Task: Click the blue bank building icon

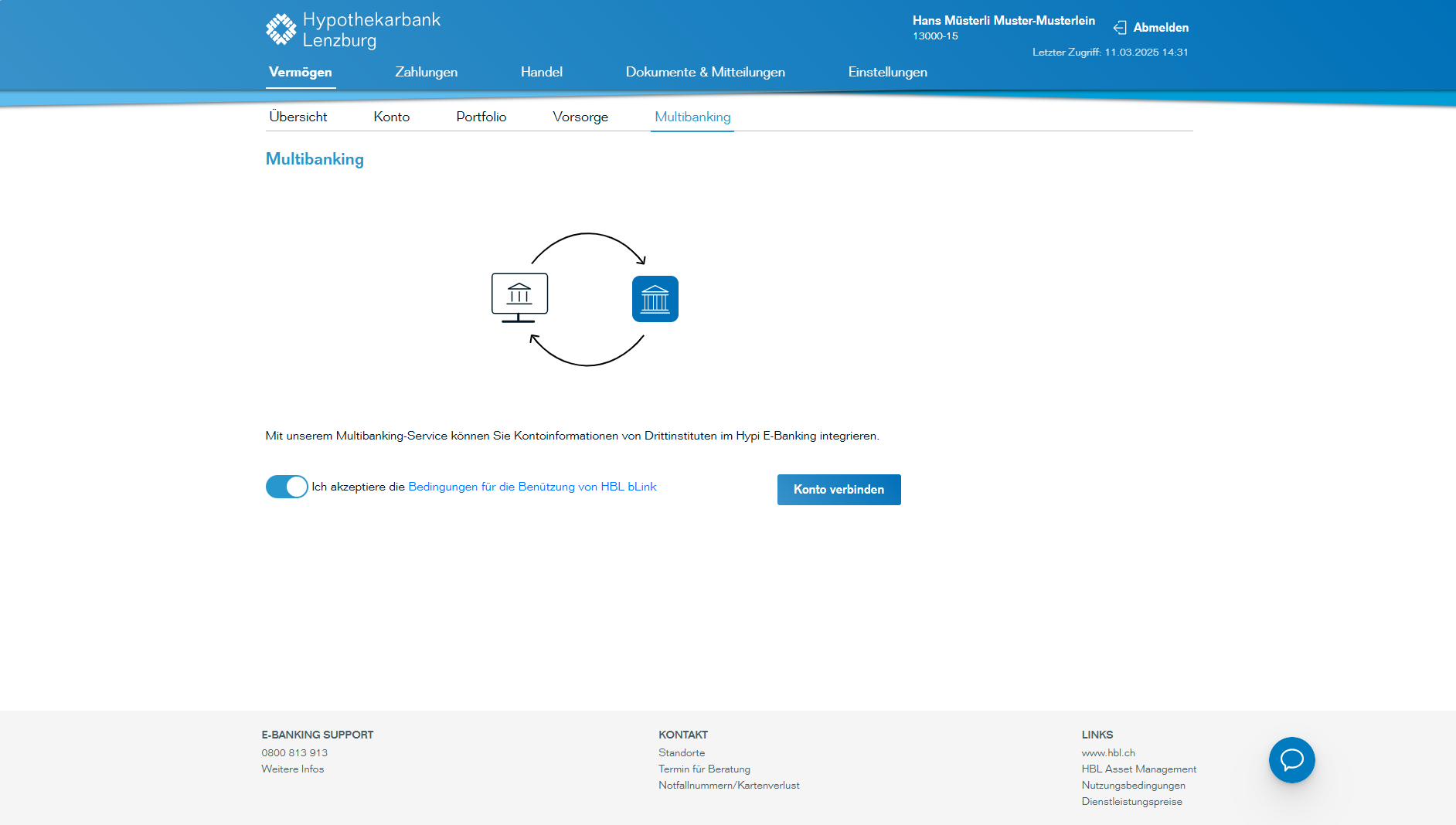Action: point(655,299)
